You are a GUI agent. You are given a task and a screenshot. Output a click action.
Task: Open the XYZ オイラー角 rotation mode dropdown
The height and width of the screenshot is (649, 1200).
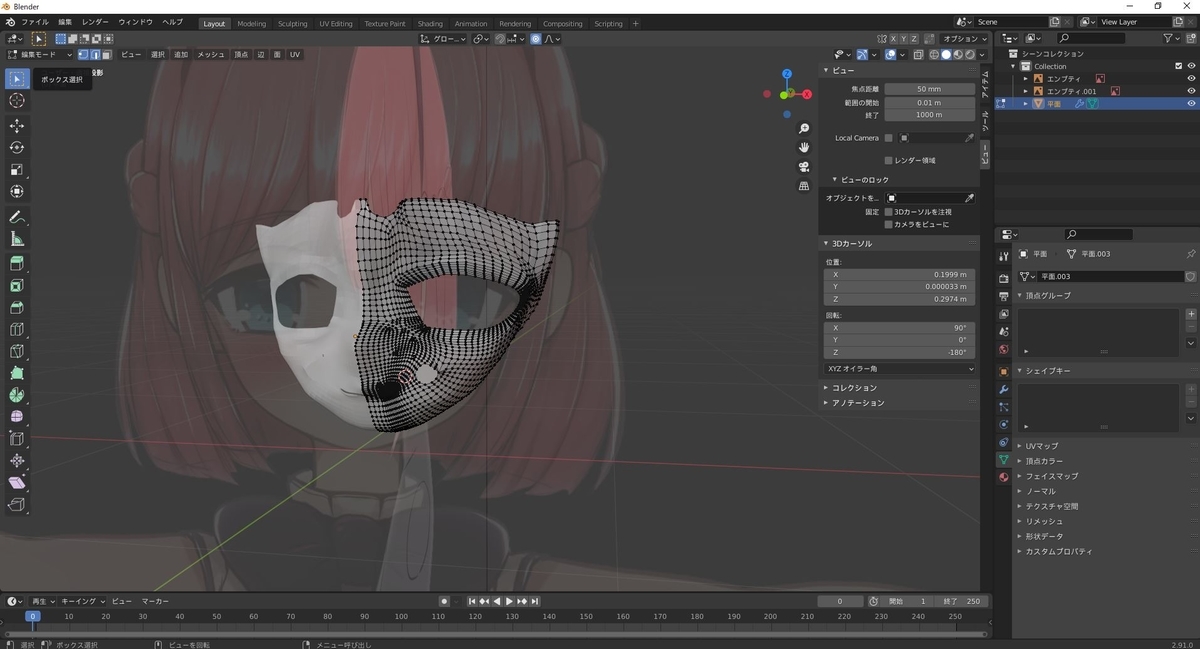pyautogui.click(x=900, y=369)
